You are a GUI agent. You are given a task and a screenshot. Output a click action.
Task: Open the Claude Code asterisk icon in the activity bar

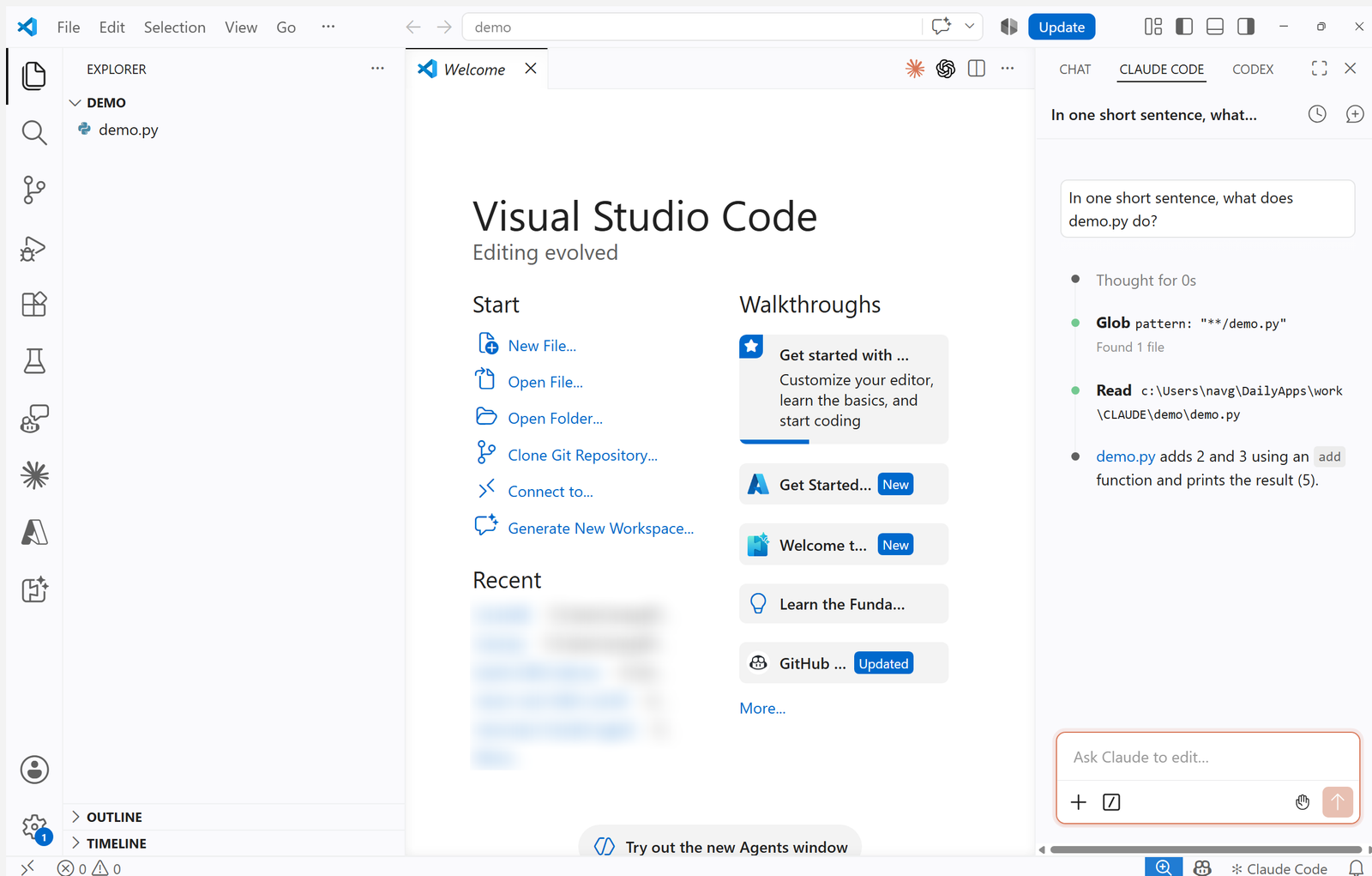[34, 475]
